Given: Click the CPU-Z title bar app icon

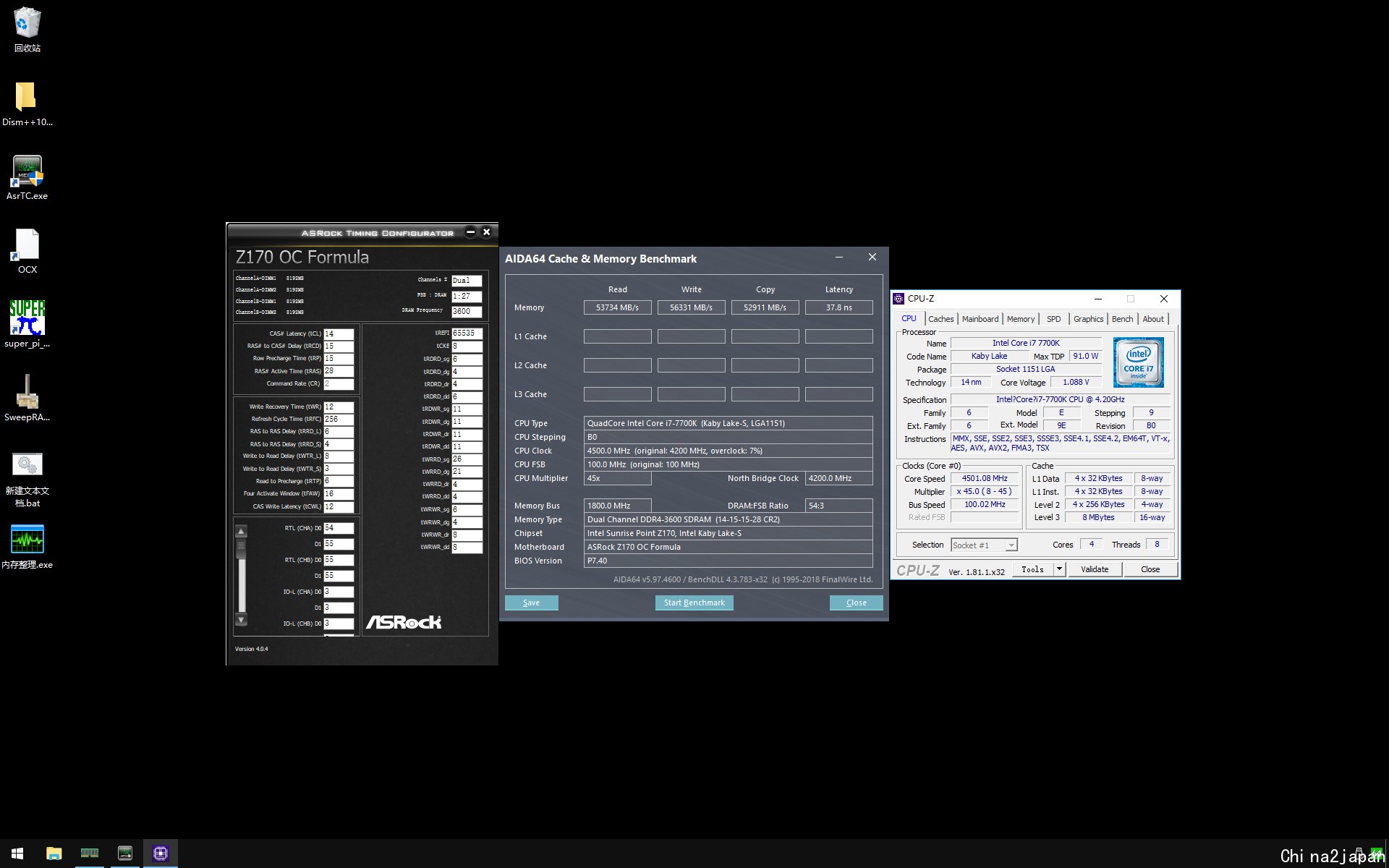Looking at the screenshot, I should pyautogui.click(x=899, y=299).
